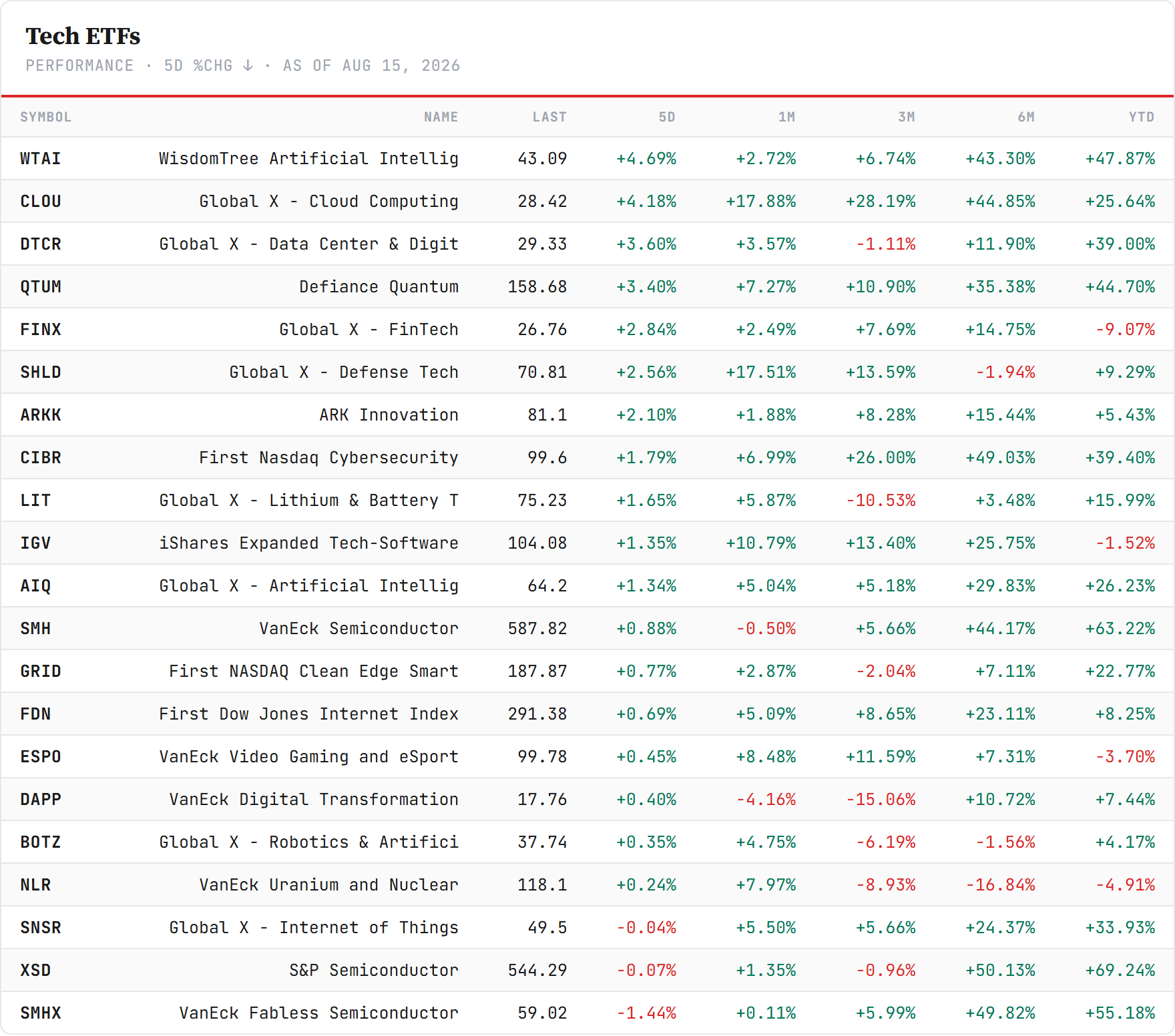Select the SMHX symbol

(x=41, y=1013)
